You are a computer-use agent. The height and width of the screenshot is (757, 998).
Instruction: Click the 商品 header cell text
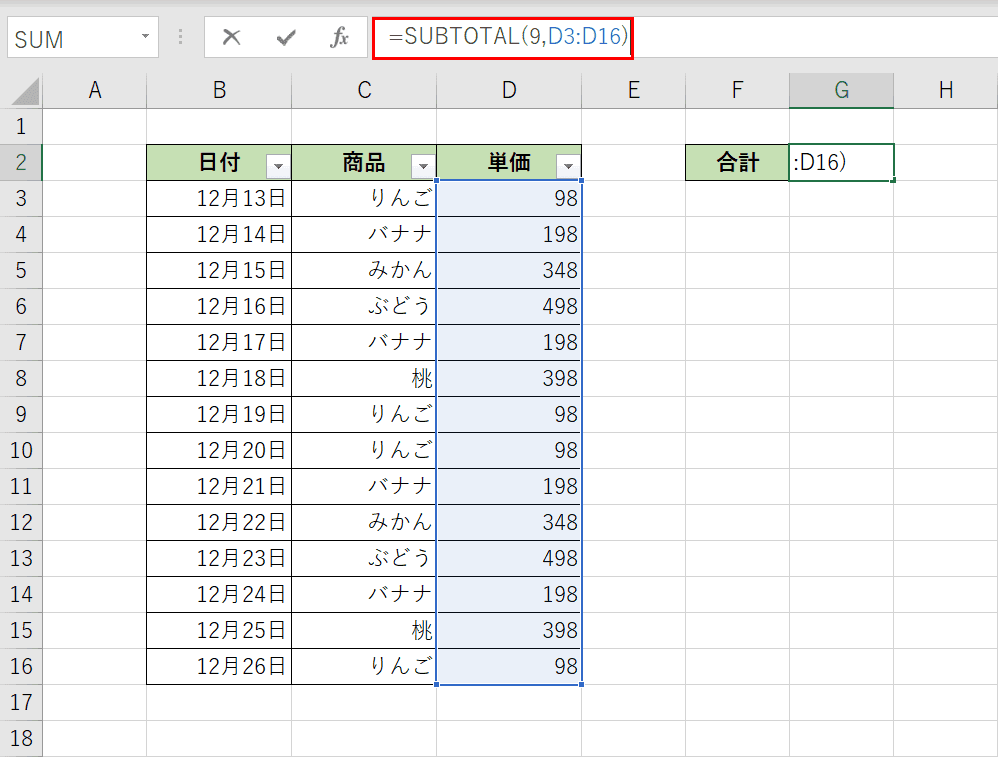tap(363, 162)
